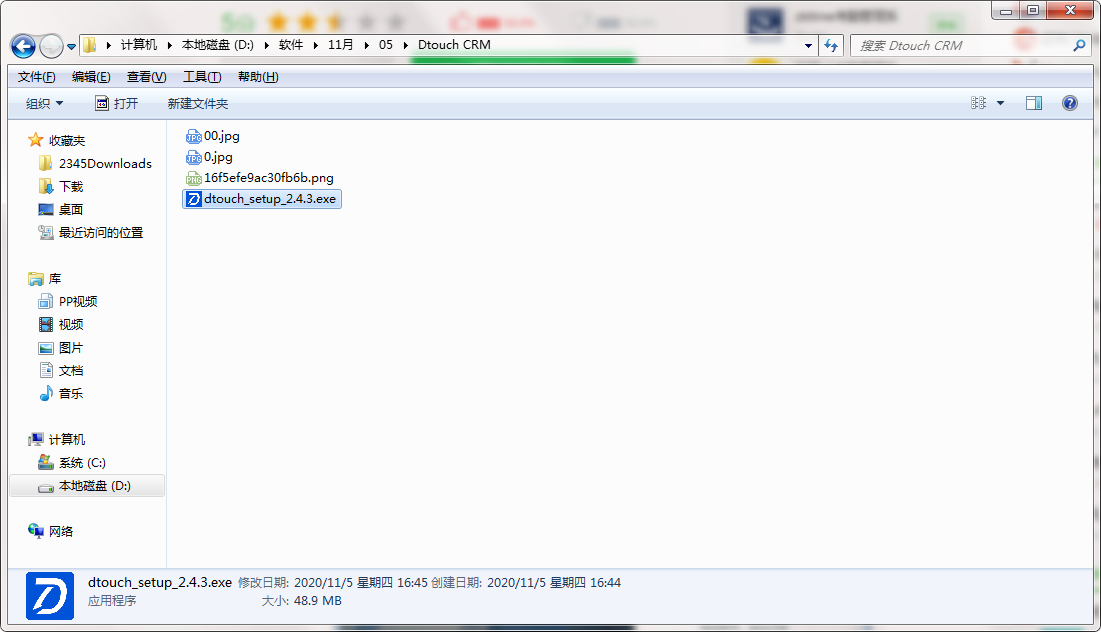Expand the arrow after 本地磁盘 (D:) breadcrumb
Image resolution: width=1101 pixels, height=632 pixels.
(x=266, y=45)
